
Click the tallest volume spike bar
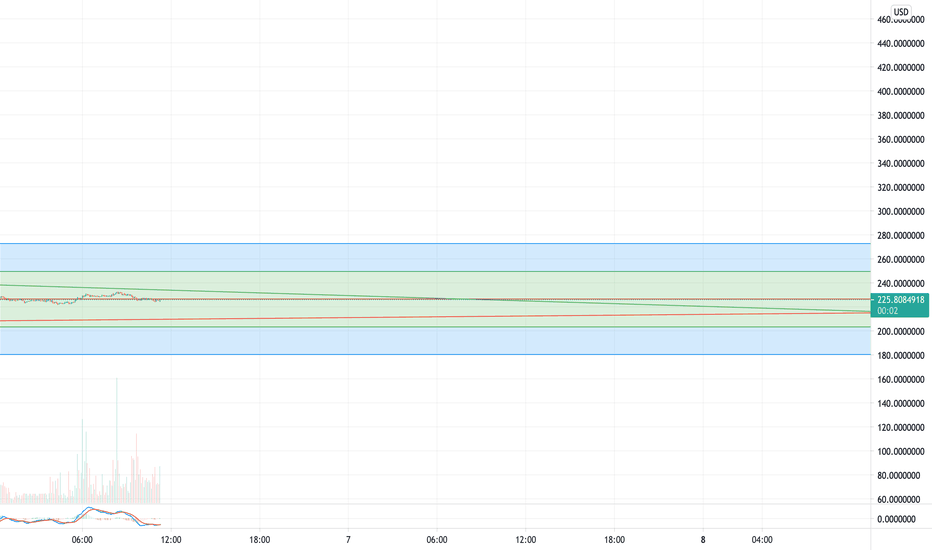[116, 440]
